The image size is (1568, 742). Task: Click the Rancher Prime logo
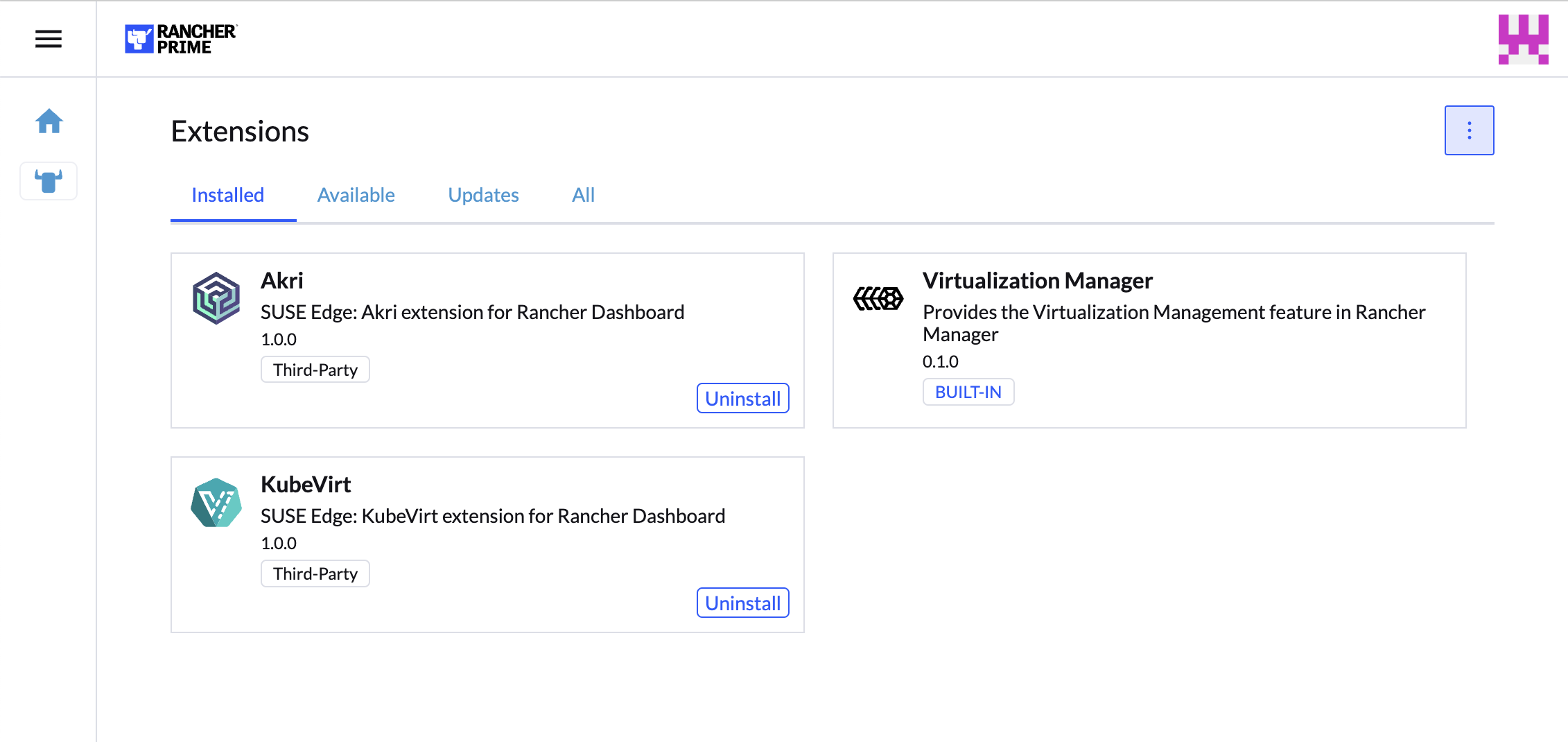(180, 39)
